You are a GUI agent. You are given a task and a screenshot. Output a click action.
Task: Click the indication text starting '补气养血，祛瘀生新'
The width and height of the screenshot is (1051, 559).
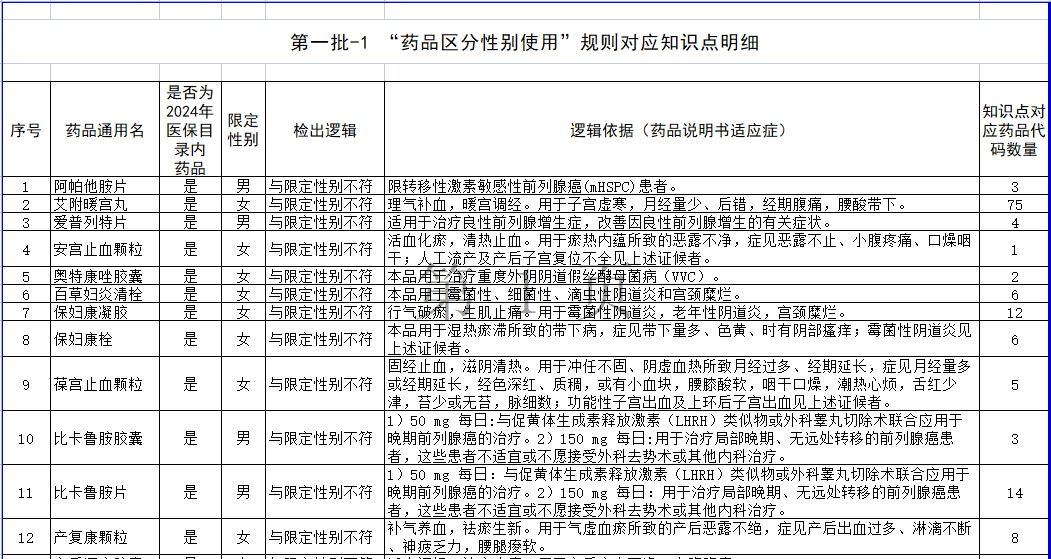(680, 537)
